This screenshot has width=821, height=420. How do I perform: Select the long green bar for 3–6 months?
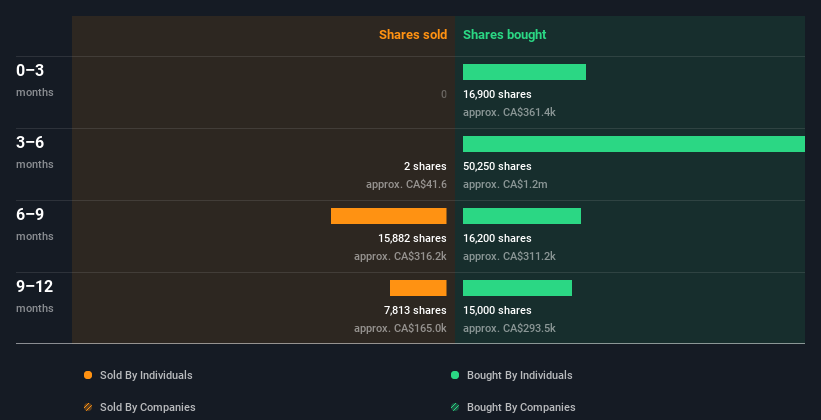633,144
